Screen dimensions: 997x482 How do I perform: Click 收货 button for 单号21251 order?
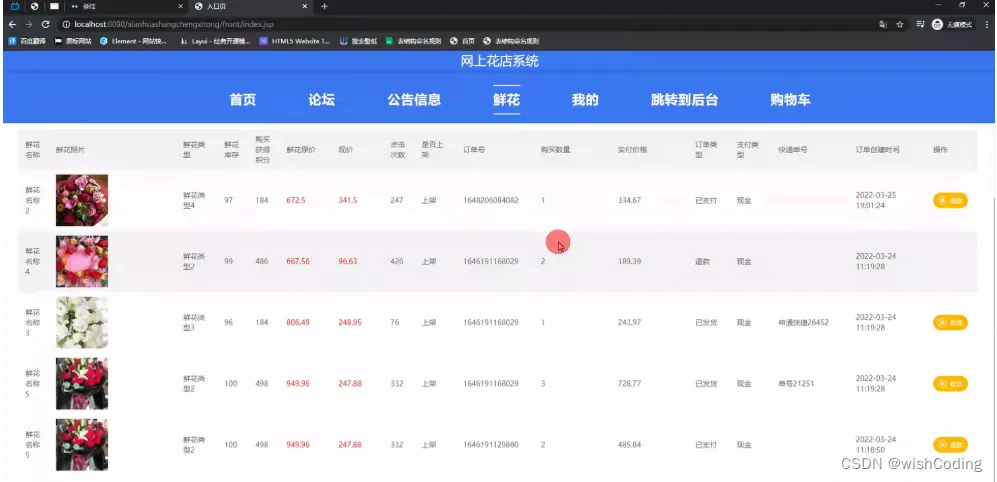coord(950,383)
